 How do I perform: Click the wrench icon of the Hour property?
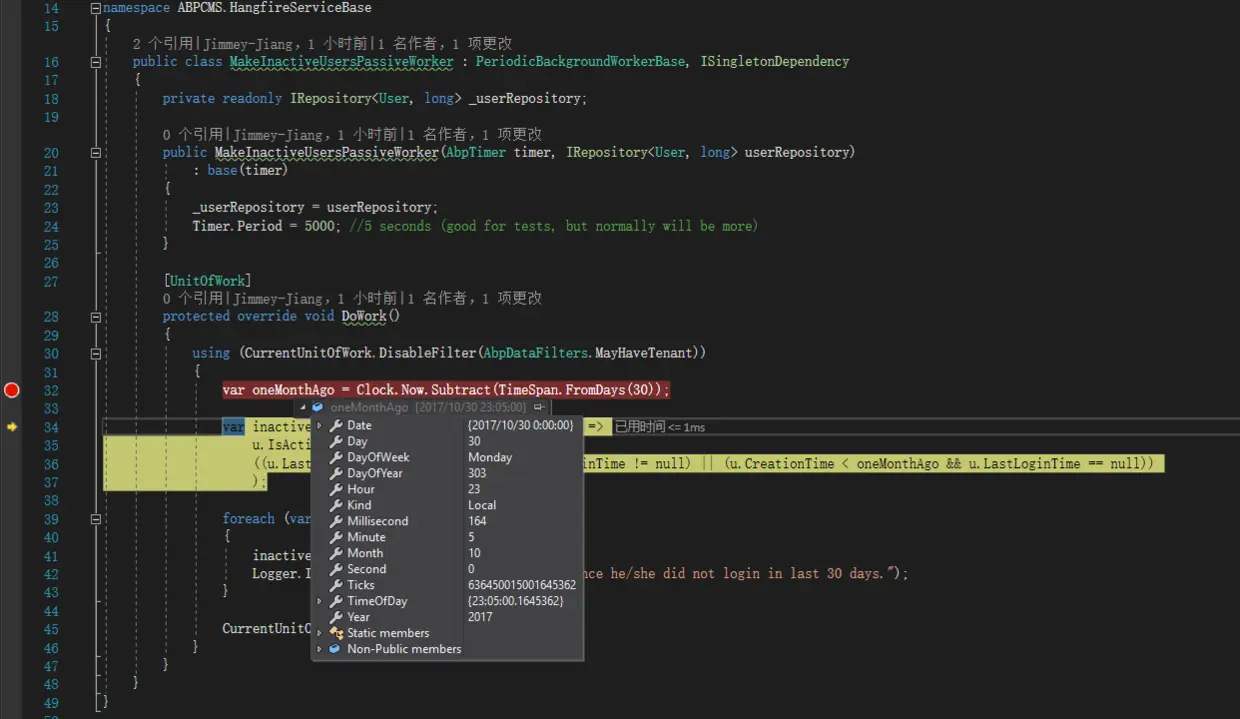point(336,489)
